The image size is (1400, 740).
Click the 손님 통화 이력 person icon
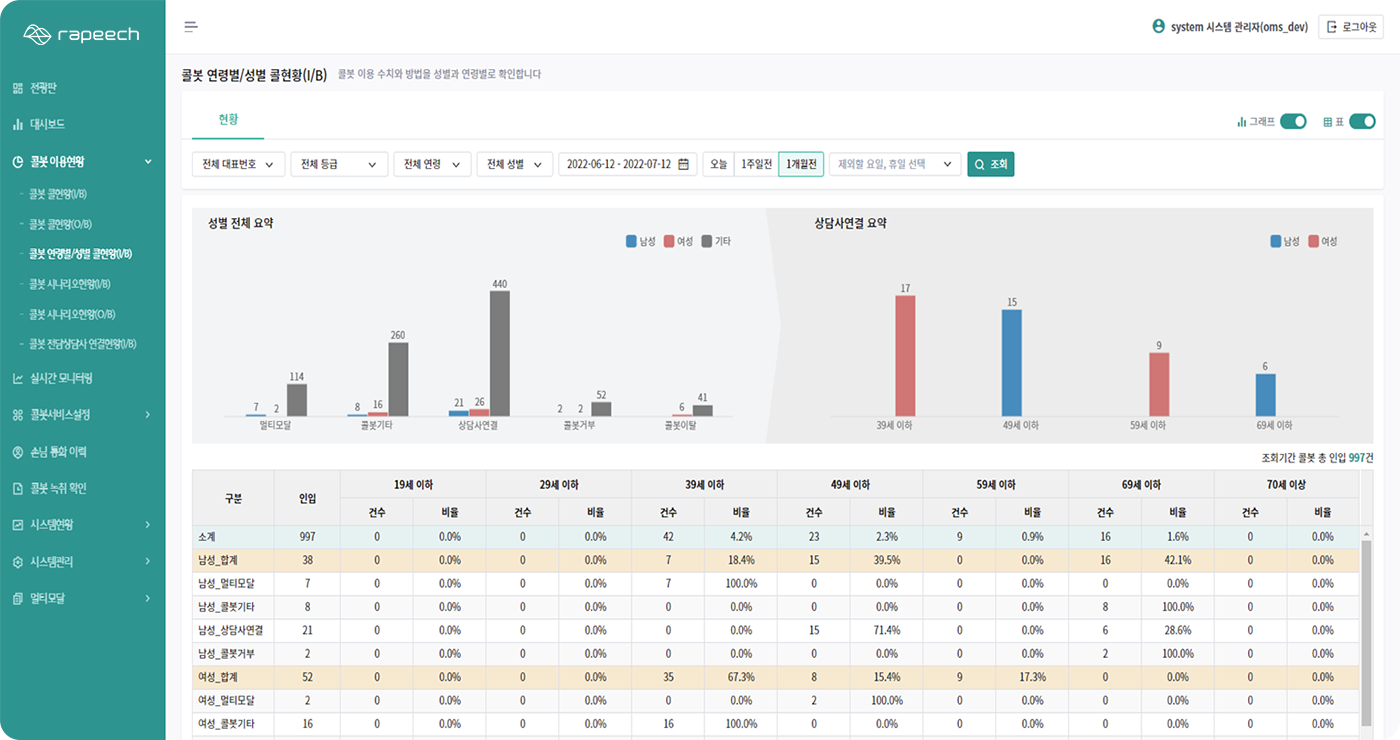pyautogui.click(x=18, y=452)
